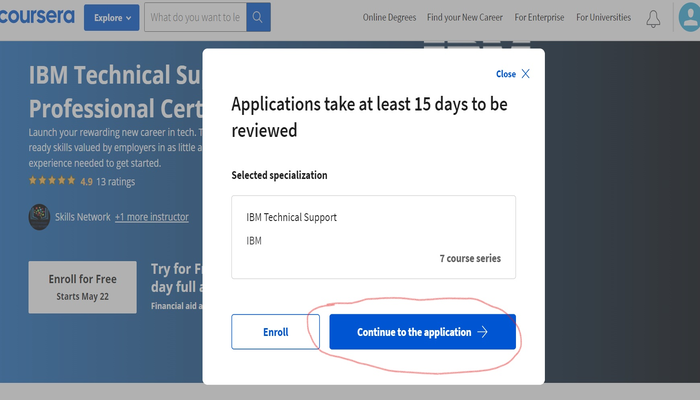700x400 pixels.
Task: Click the Skills Network instructor name
Action: (x=83, y=217)
